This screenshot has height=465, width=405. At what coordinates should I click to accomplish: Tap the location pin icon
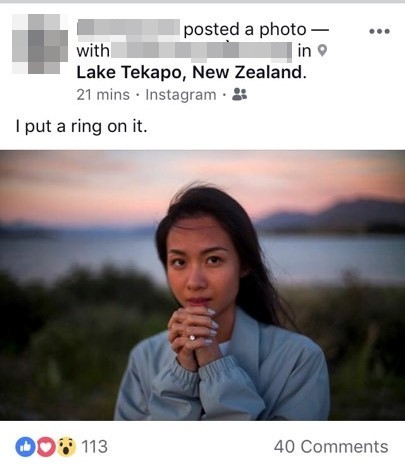tap(322, 51)
